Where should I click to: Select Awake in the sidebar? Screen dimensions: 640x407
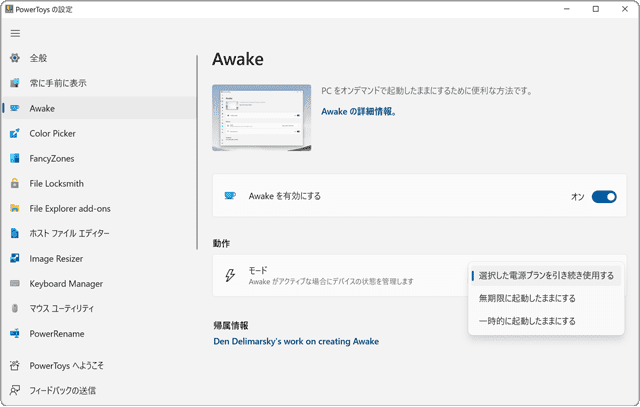pyautogui.click(x=99, y=108)
